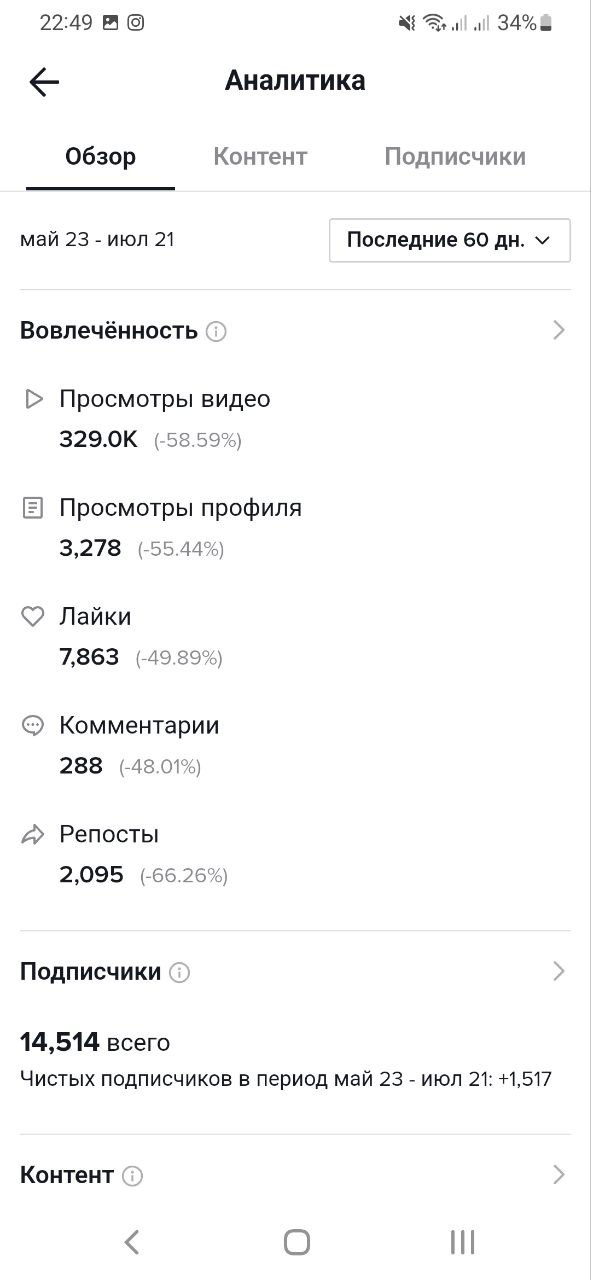Open info icon next to Вовлечённость
The image size is (591, 1280).
pyautogui.click(x=216, y=331)
